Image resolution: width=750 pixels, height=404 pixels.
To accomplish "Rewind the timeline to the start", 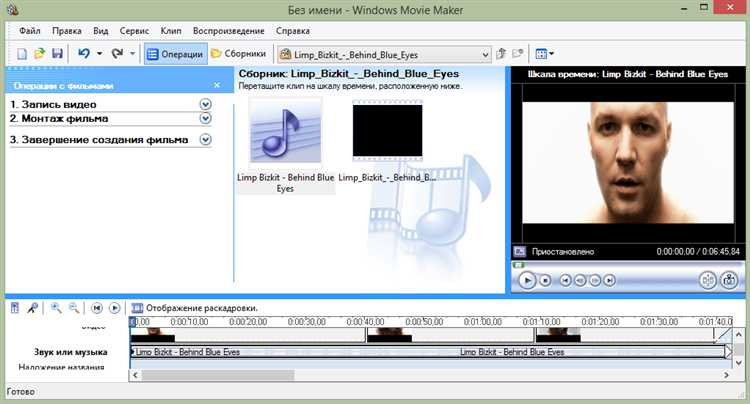I will coord(97,308).
